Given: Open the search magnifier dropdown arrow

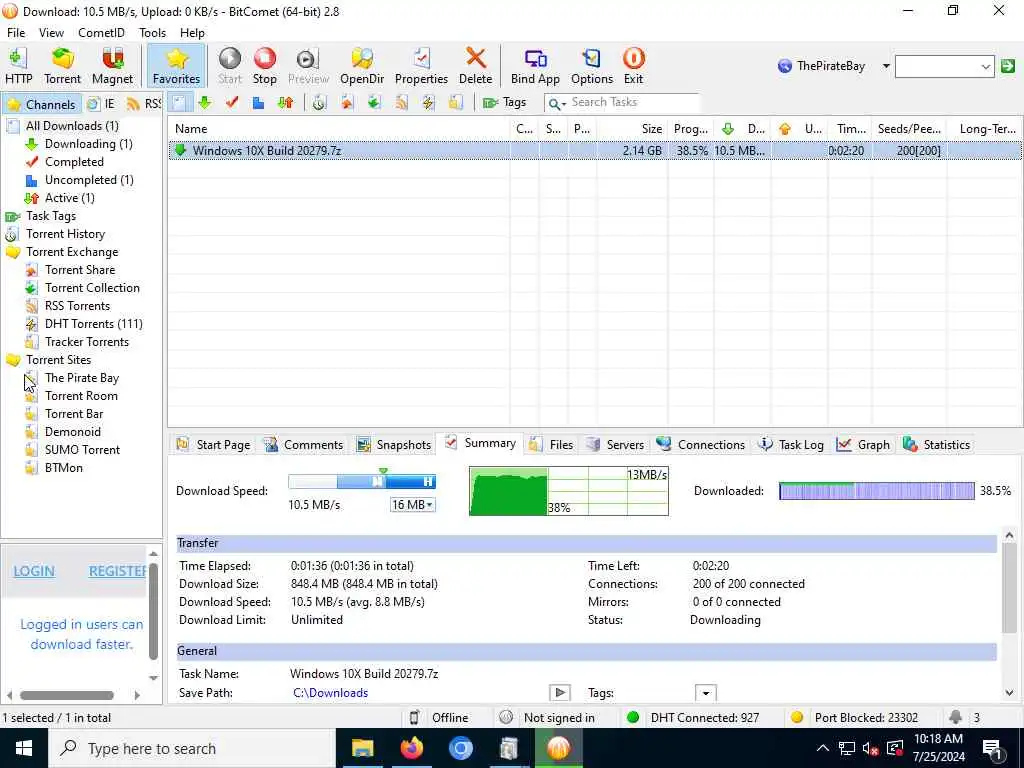Looking at the screenshot, I should tap(564, 104).
